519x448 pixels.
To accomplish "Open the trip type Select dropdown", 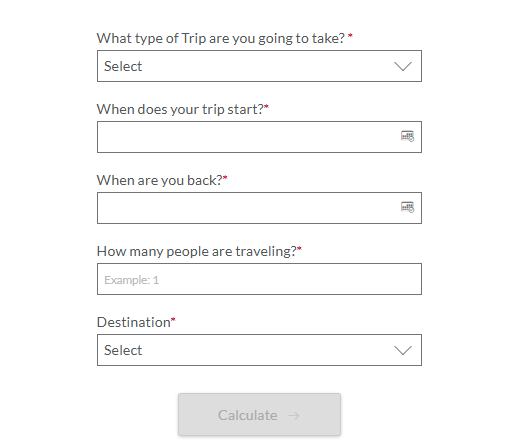I will pos(259,66).
